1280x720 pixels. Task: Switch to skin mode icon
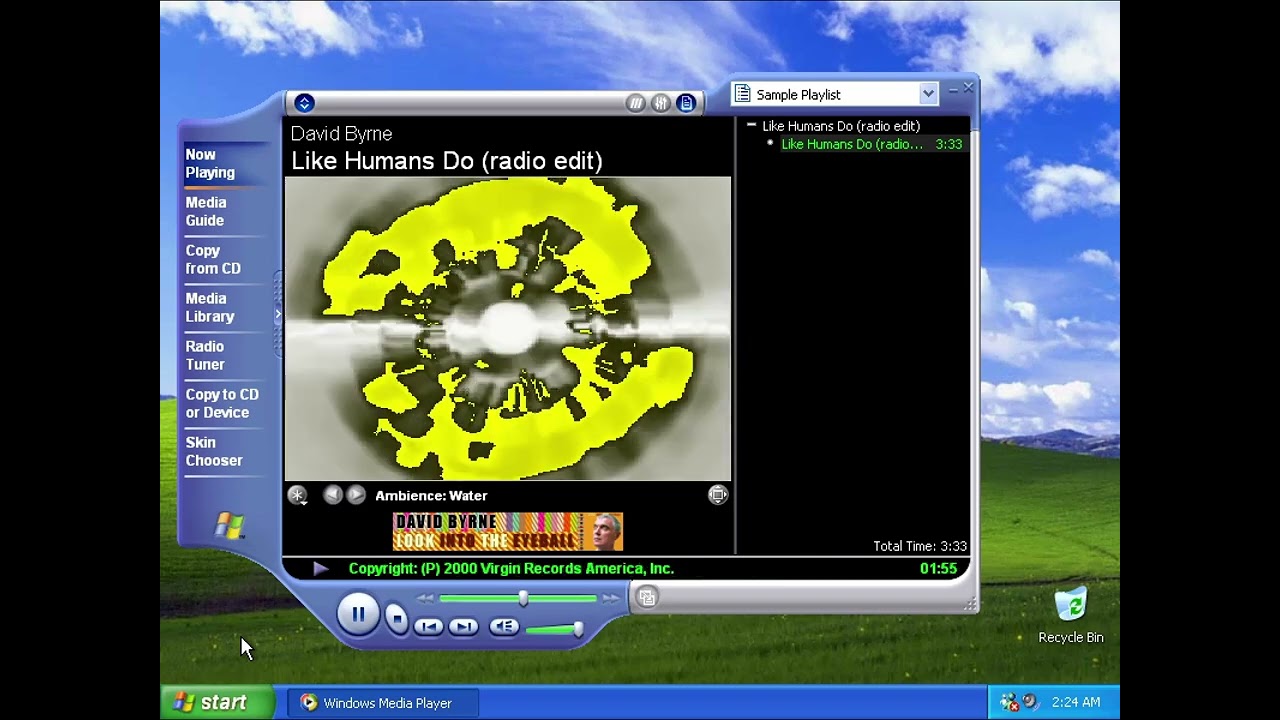click(647, 598)
